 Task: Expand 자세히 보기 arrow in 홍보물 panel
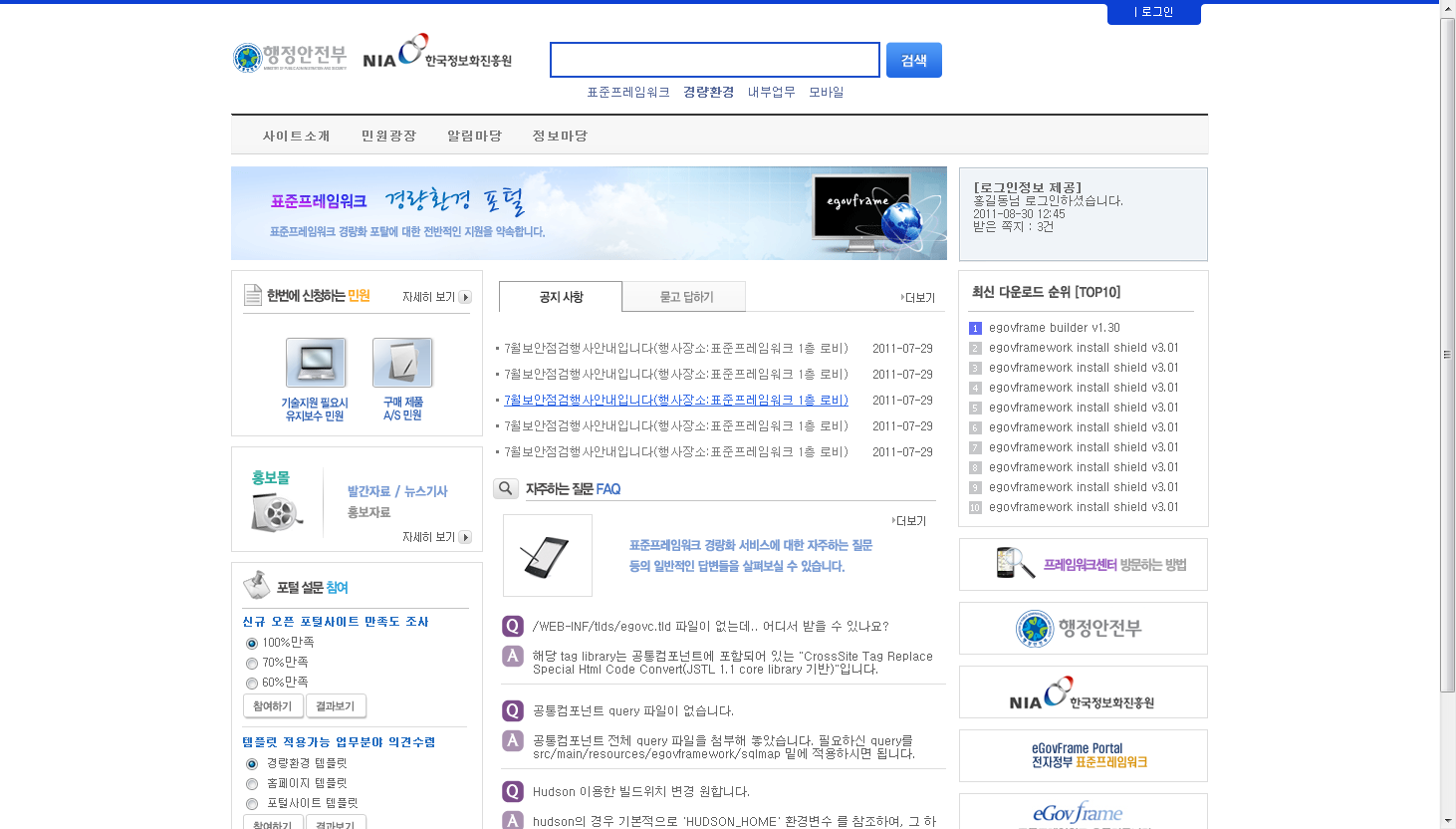465,537
